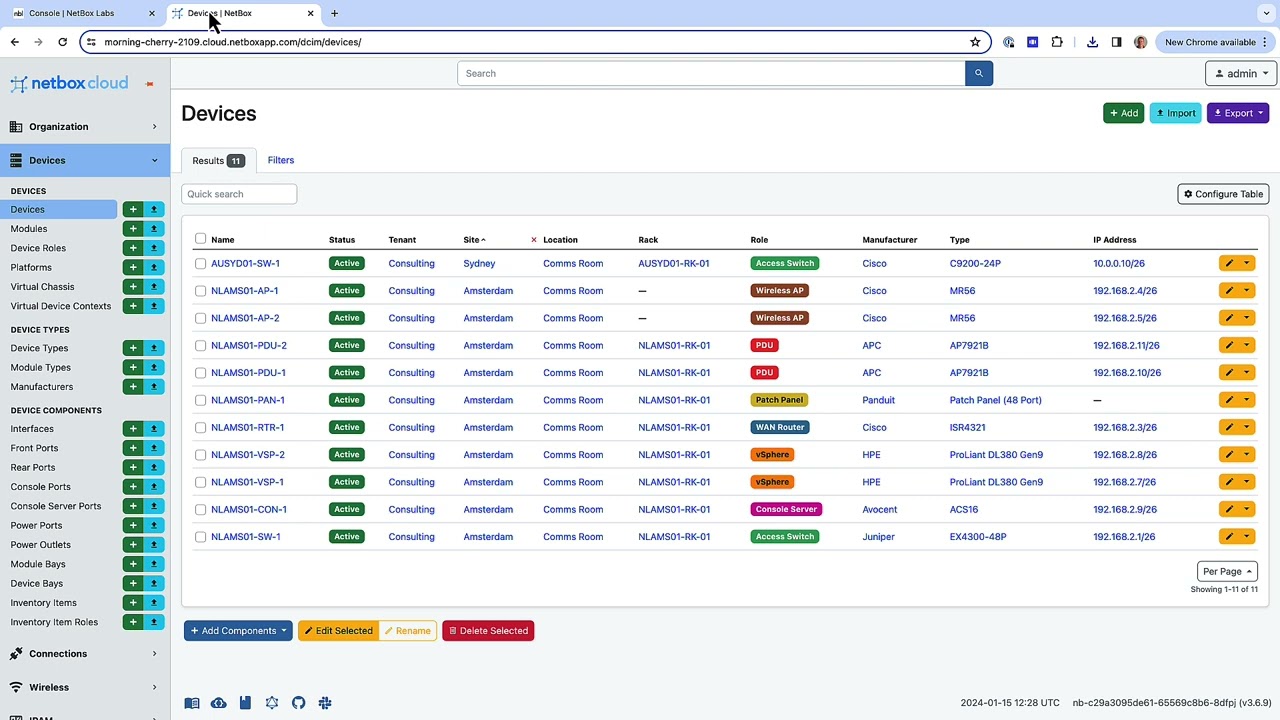Open the Per Page dropdown
1280x720 pixels.
(x=1227, y=571)
